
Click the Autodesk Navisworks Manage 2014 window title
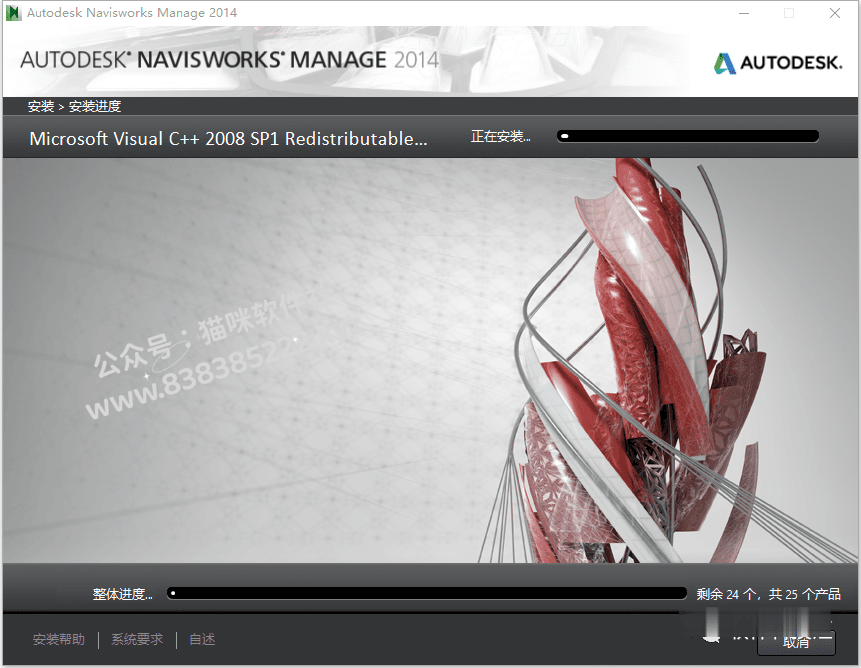click(x=132, y=13)
